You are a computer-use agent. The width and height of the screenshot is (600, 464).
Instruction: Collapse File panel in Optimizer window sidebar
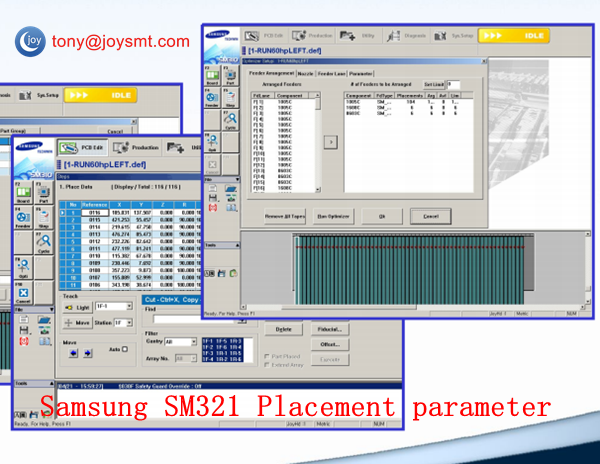point(237,179)
